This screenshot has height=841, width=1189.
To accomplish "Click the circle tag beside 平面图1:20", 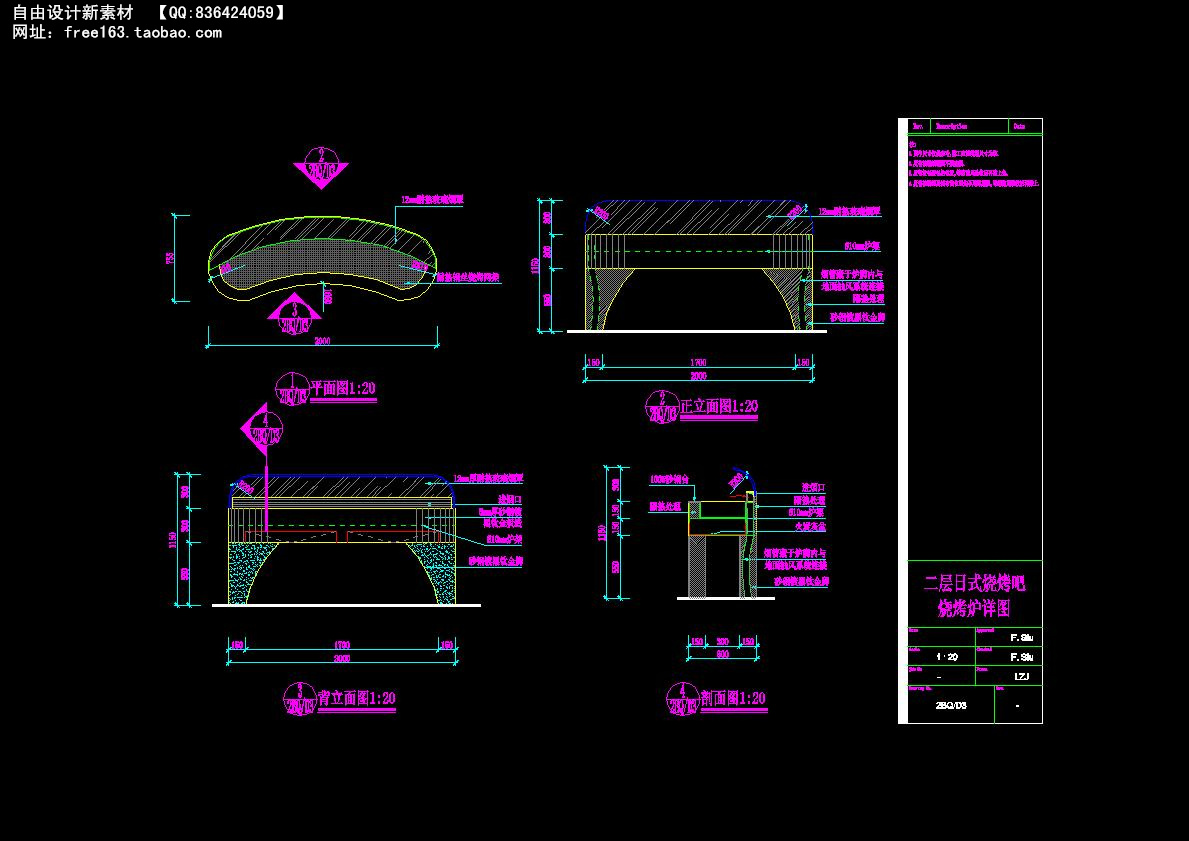I will [x=292, y=389].
